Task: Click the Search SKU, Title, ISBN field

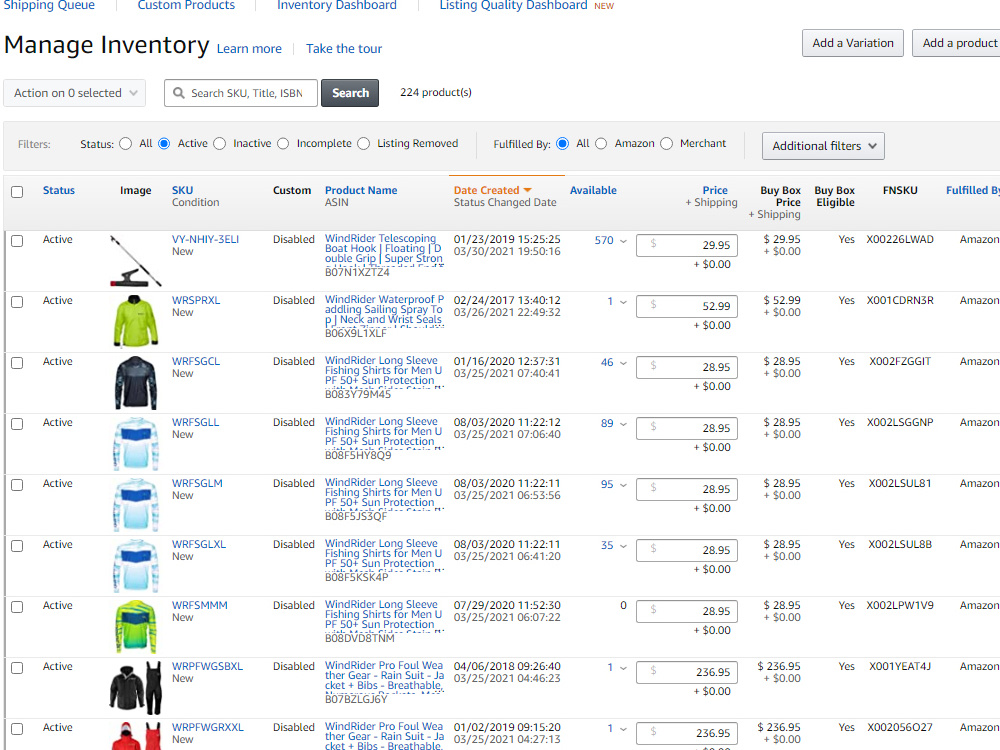Action: 240,93
